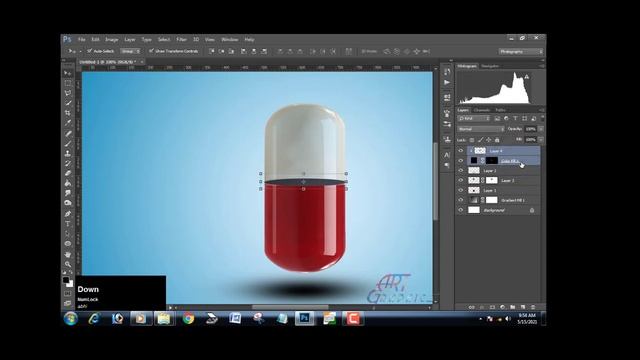Click Add layer mask icon at panel bottom
The image size is (640, 360).
[492, 307]
